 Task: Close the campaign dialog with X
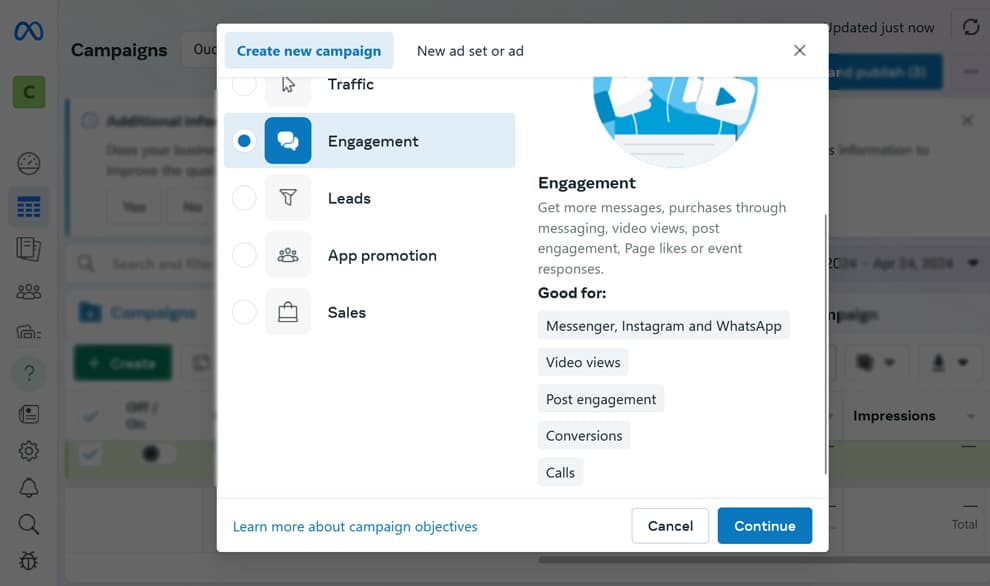[799, 51]
